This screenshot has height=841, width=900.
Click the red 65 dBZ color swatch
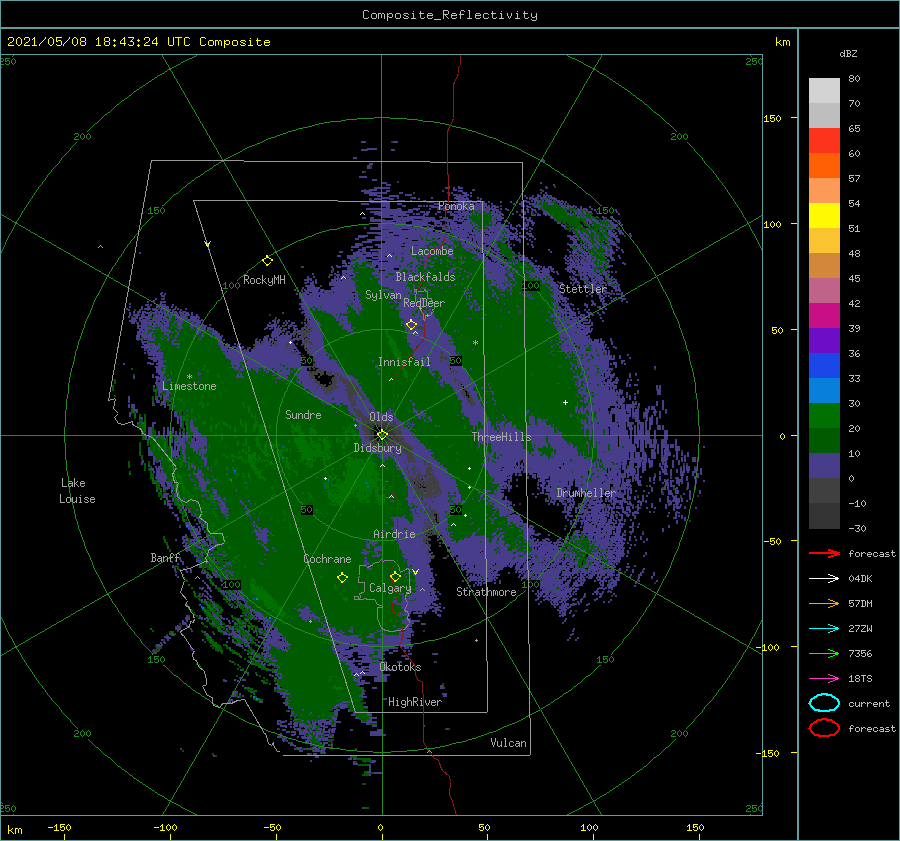(824, 141)
